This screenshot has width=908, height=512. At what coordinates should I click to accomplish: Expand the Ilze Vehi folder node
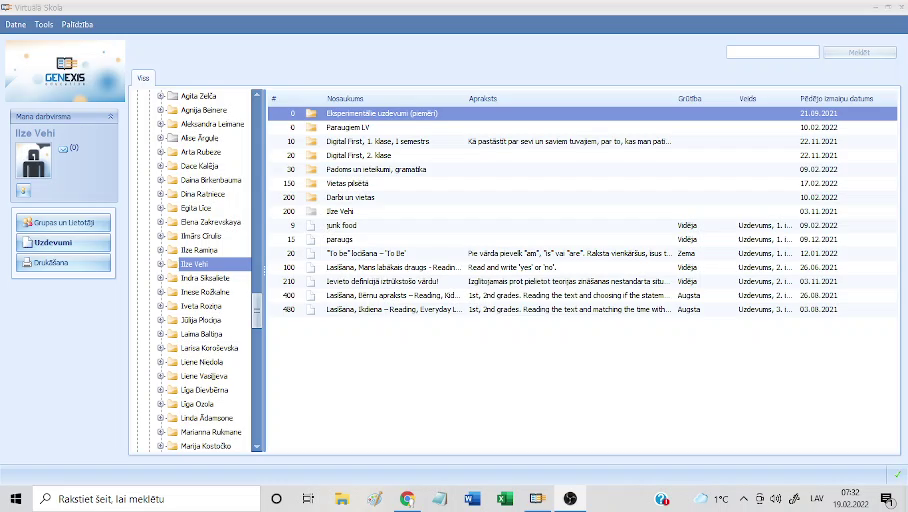coord(160,264)
